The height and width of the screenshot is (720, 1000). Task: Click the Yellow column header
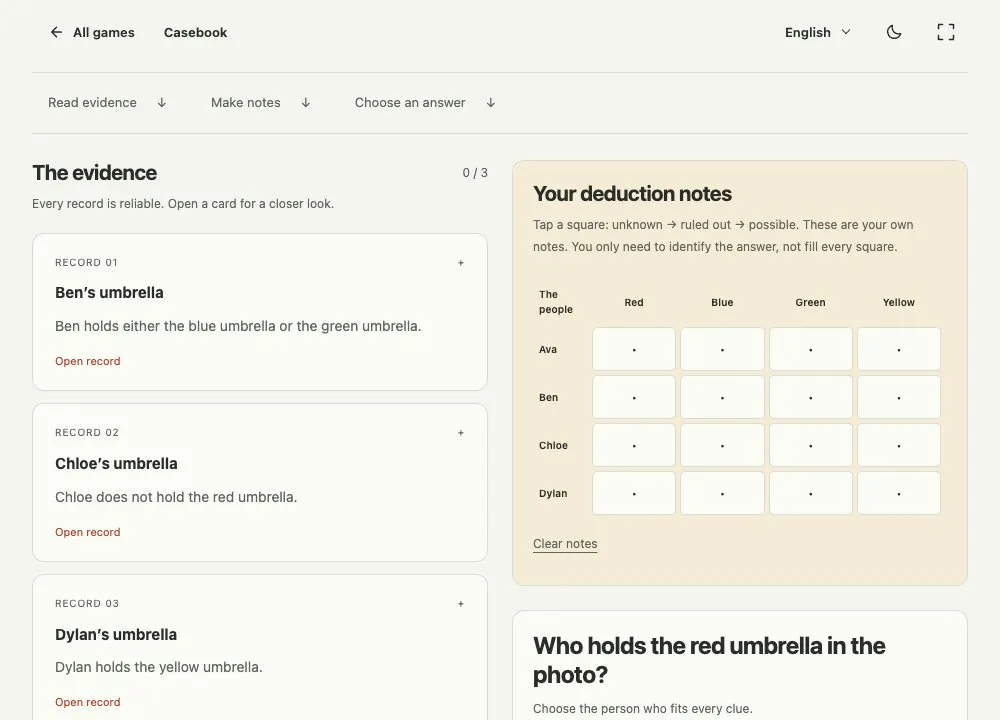coord(899,302)
